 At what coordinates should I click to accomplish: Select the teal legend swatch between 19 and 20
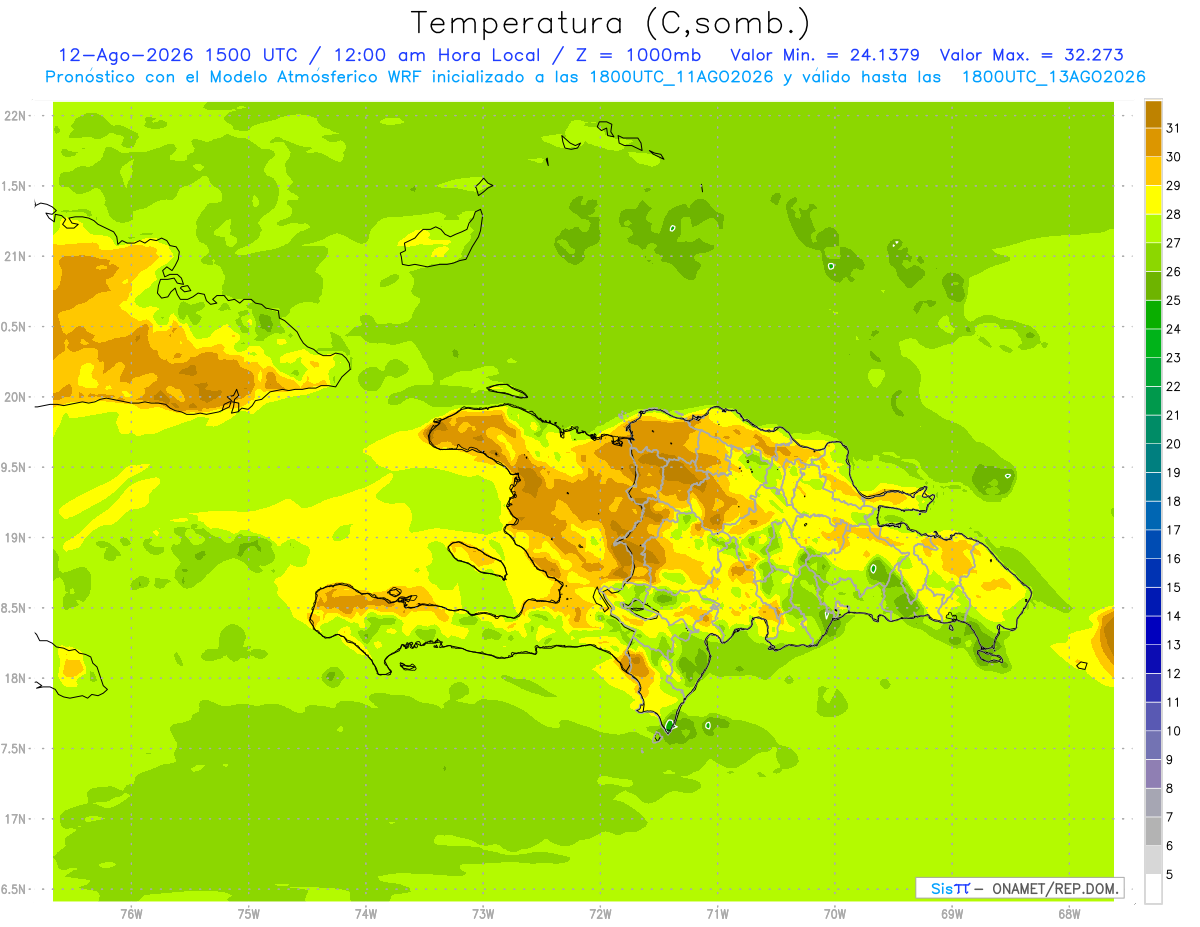coord(1153,458)
